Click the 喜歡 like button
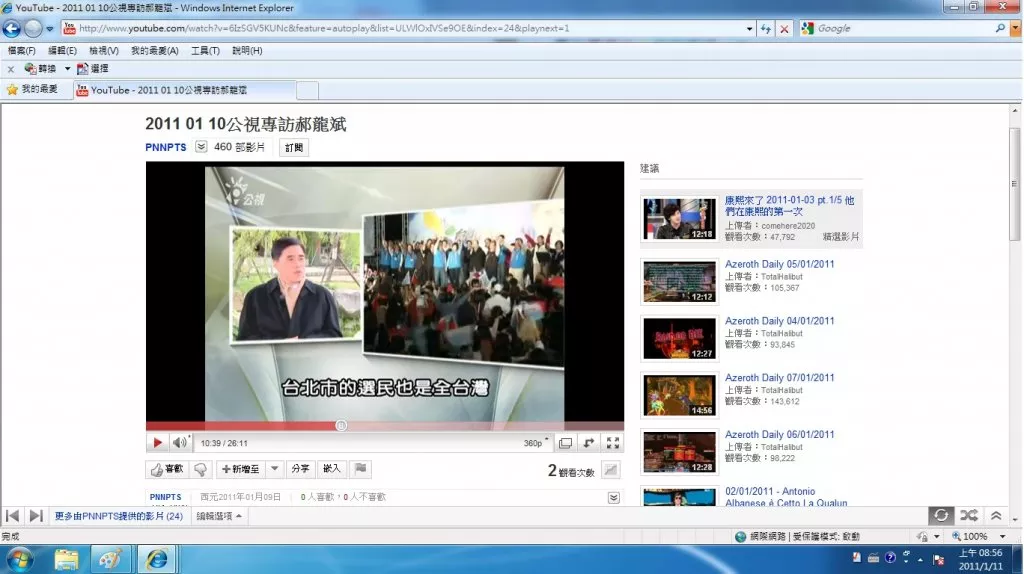The width and height of the screenshot is (1024, 574). tap(167, 469)
